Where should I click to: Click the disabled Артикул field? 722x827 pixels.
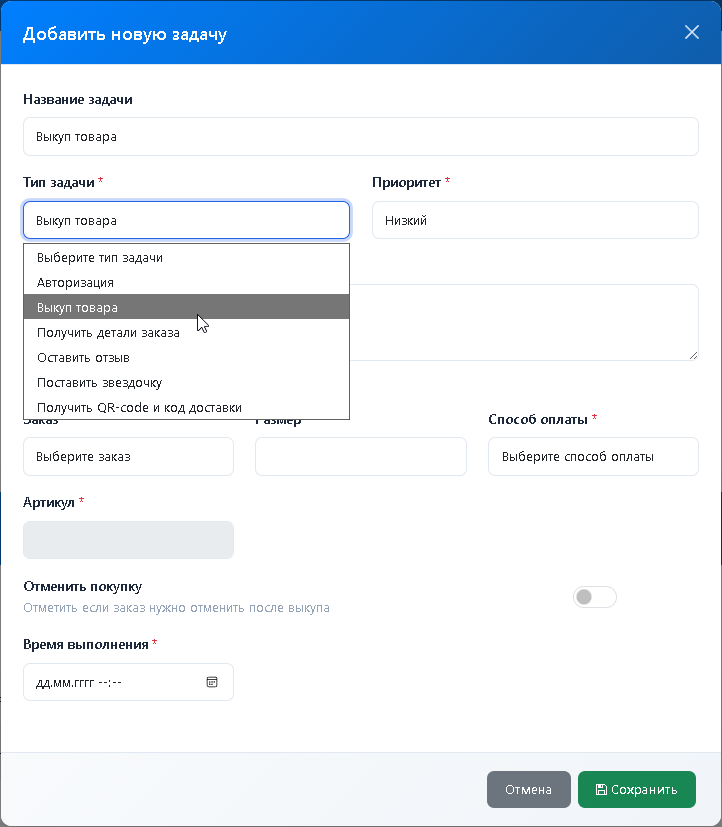click(128, 540)
